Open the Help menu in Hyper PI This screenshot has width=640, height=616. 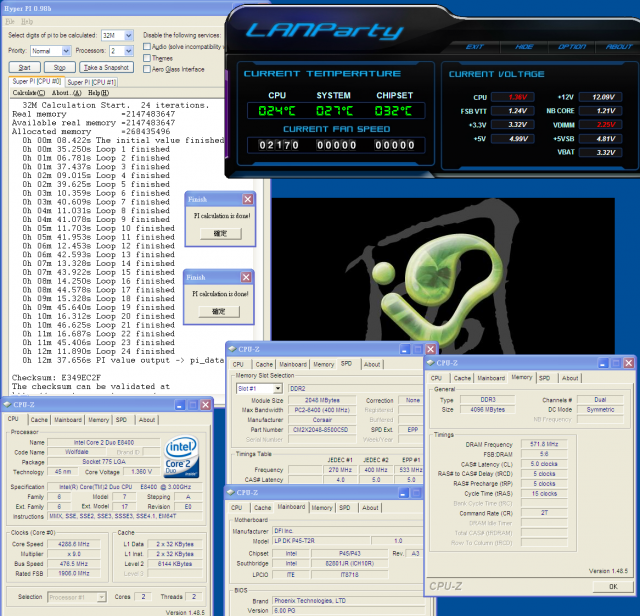click(27, 21)
